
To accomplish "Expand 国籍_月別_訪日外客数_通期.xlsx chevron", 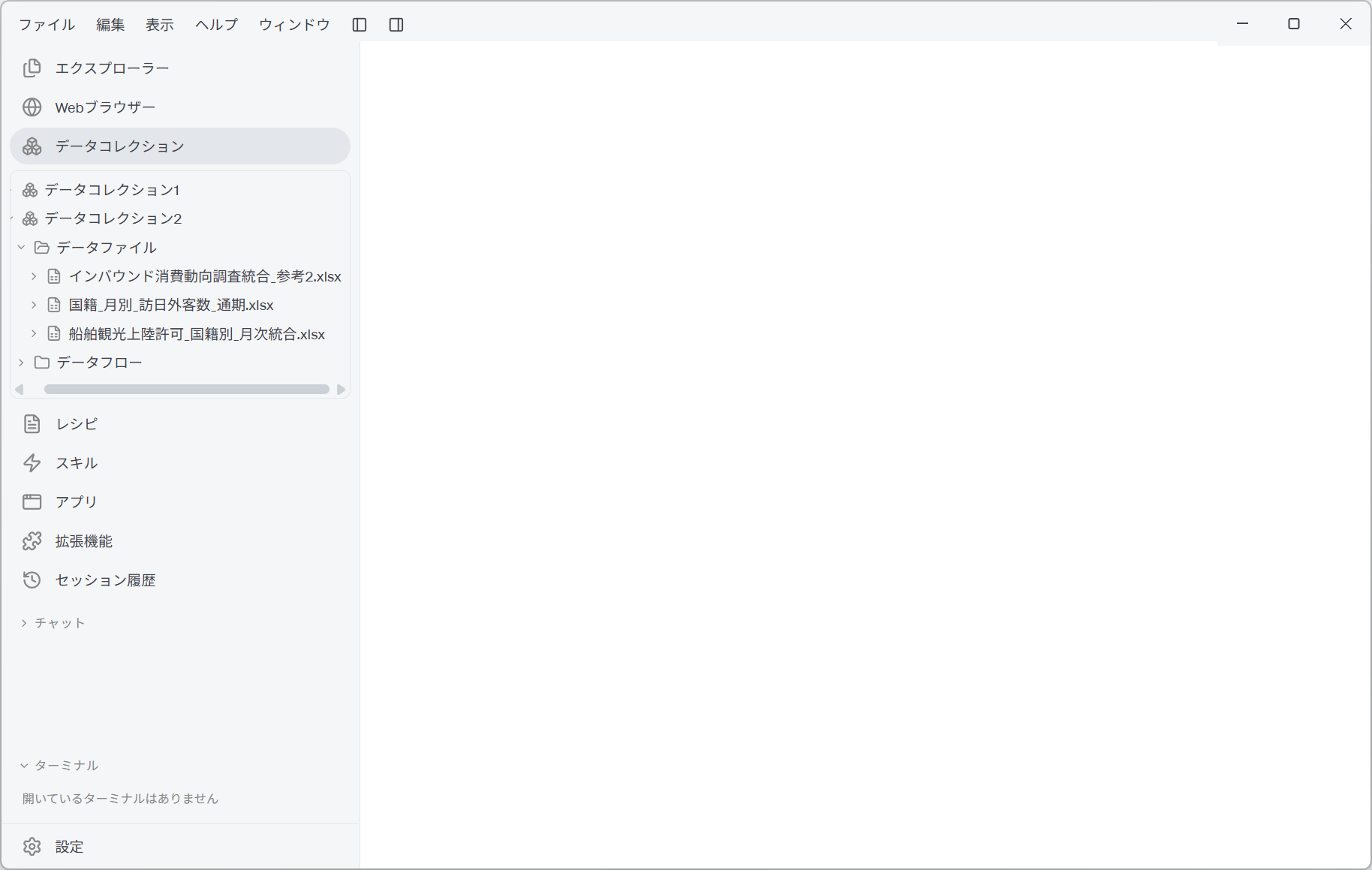I will pos(34,305).
